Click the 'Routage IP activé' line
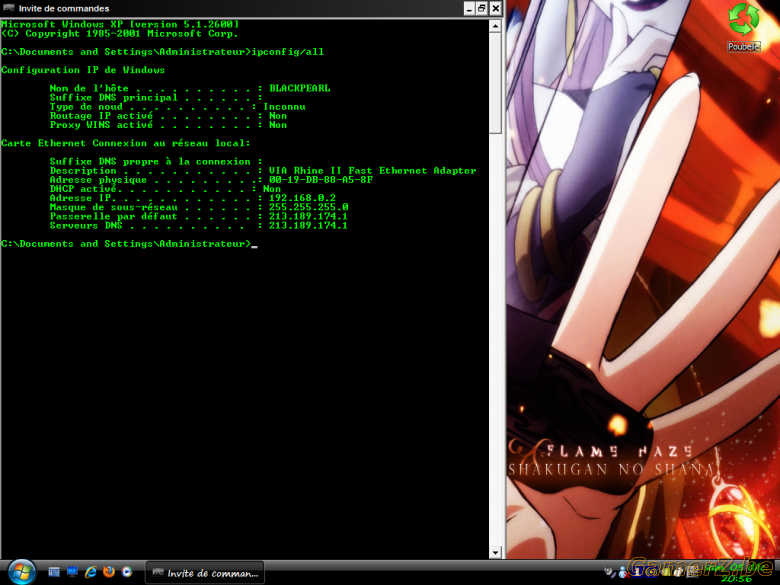Image resolution: width=780 pixels, height=585 pixels. (168, 116)
